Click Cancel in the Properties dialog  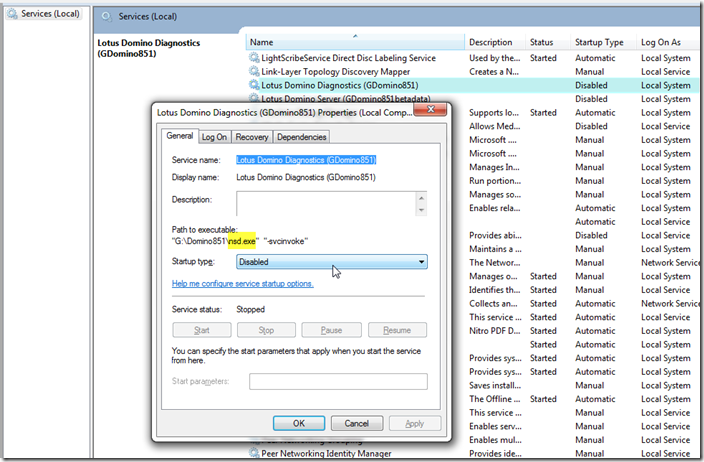point(356,423)
